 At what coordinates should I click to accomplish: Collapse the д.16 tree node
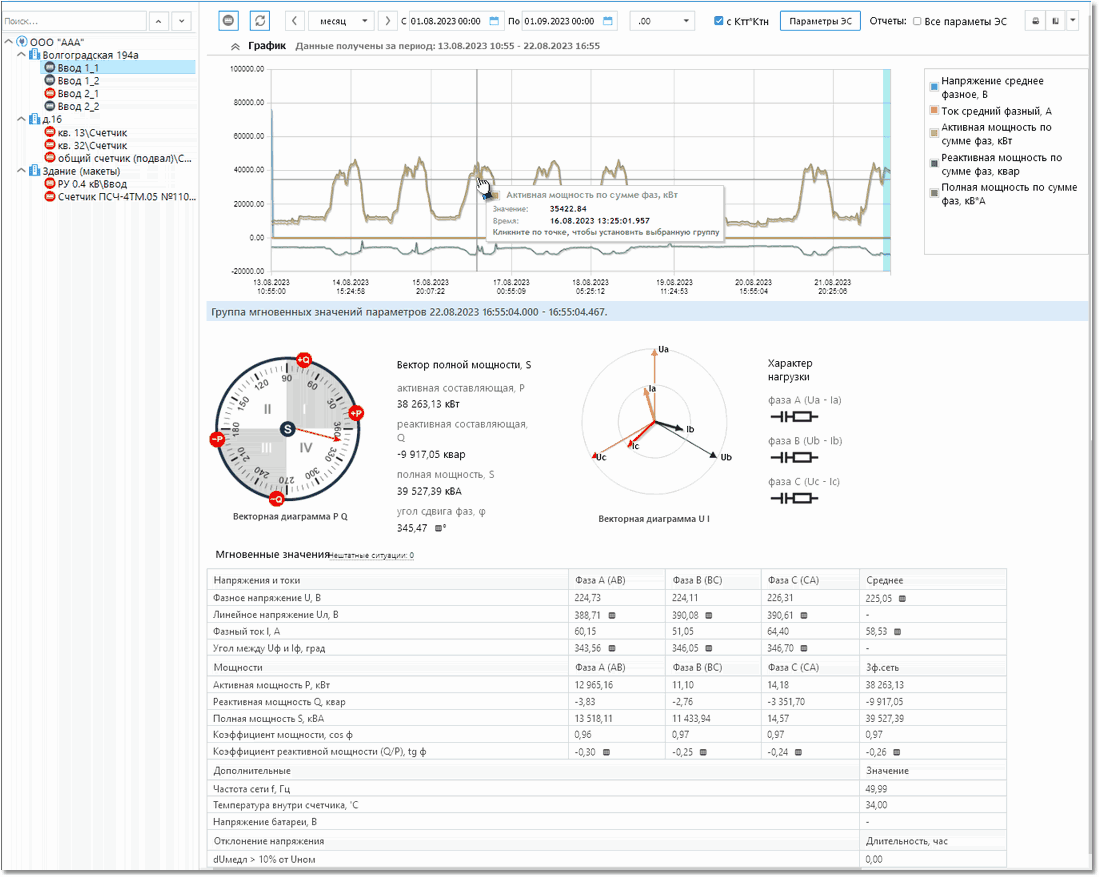[x=21, y=119]
